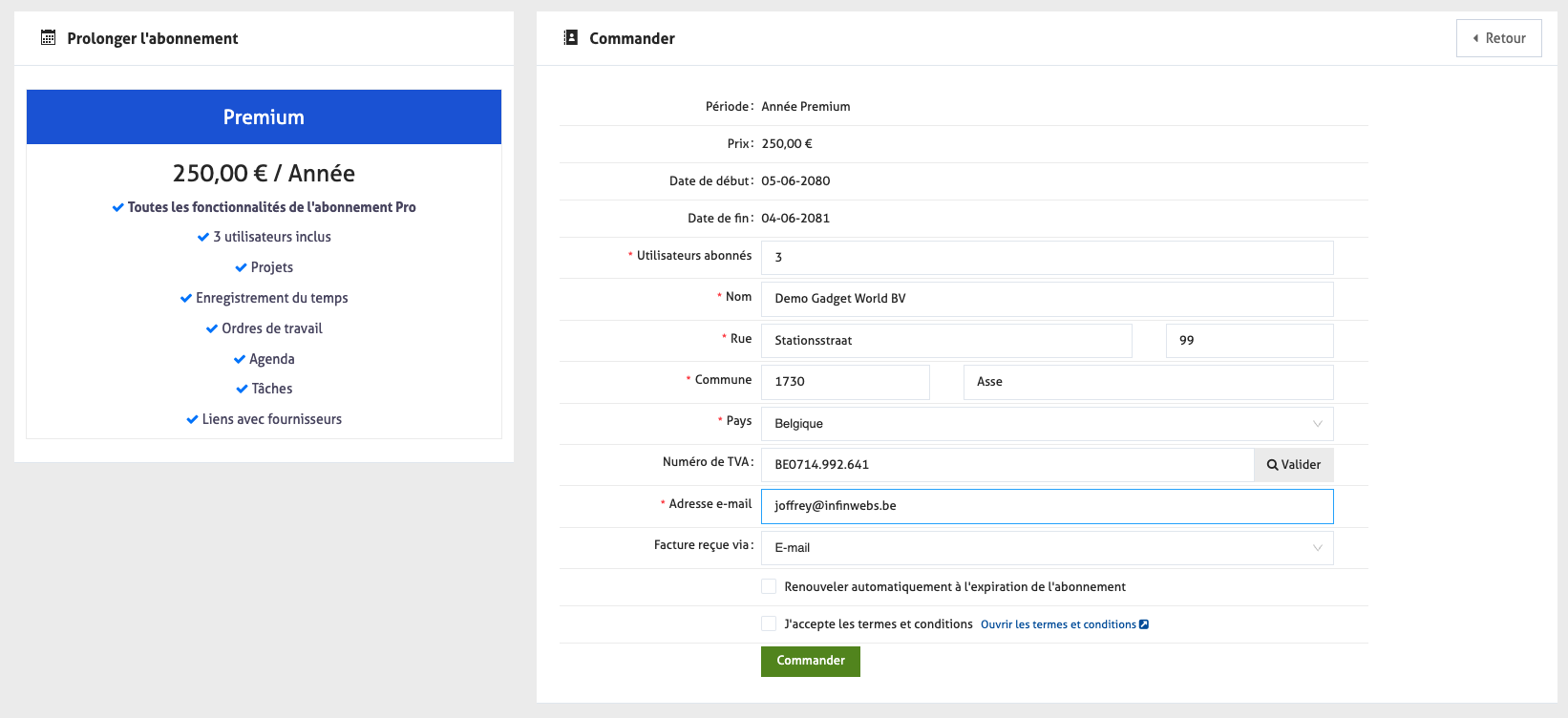The image size is (1568, 718).
Task: Enable automatic subscription renewal checkbox
Action: [x=769, y=586]
